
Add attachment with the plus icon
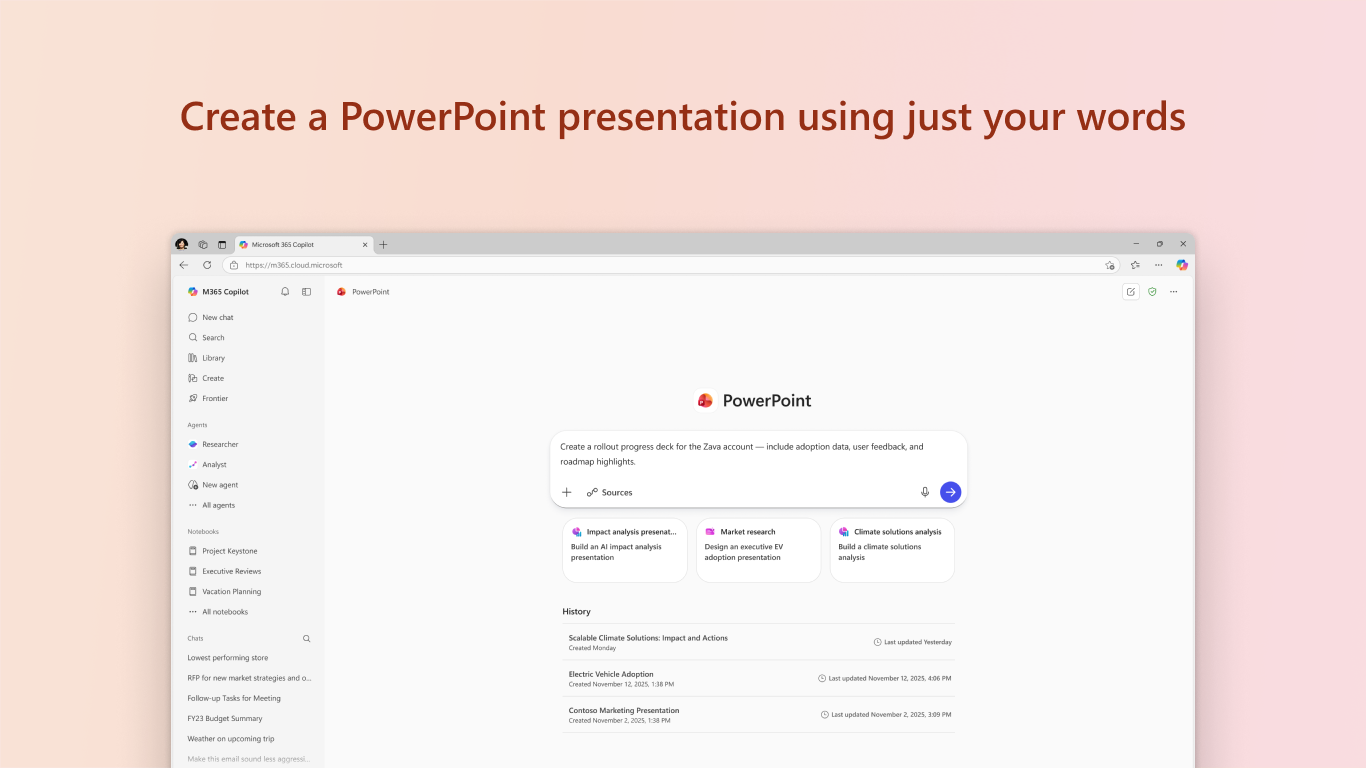[x=567, y=492]
